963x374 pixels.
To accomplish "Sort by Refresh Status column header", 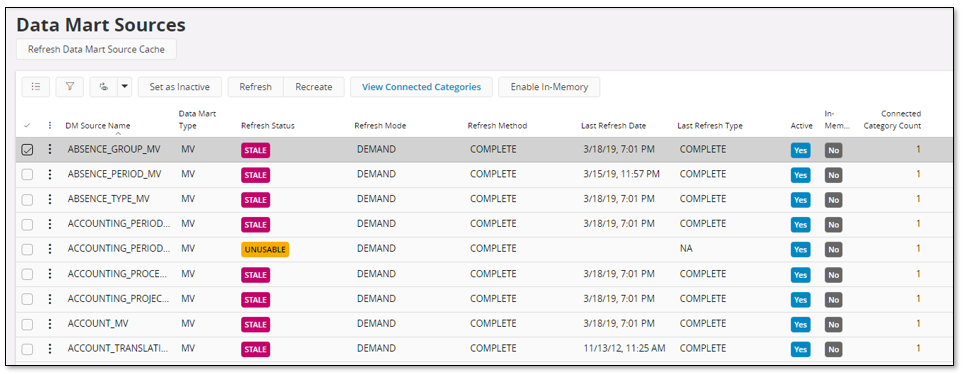I will pos(268,126).
